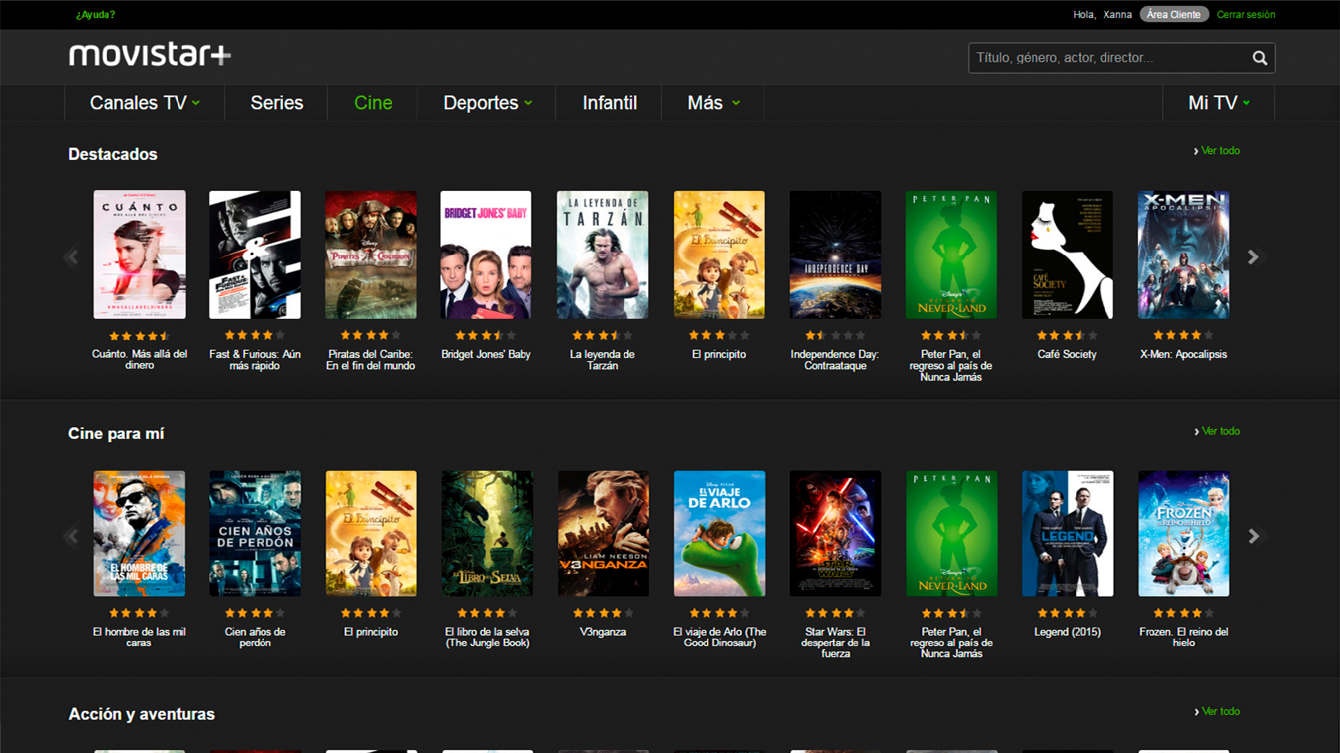1340x753 pixels.
Task: Open Legend (2015) poster
Action: pyautogui.click(x=1067, y=534)
